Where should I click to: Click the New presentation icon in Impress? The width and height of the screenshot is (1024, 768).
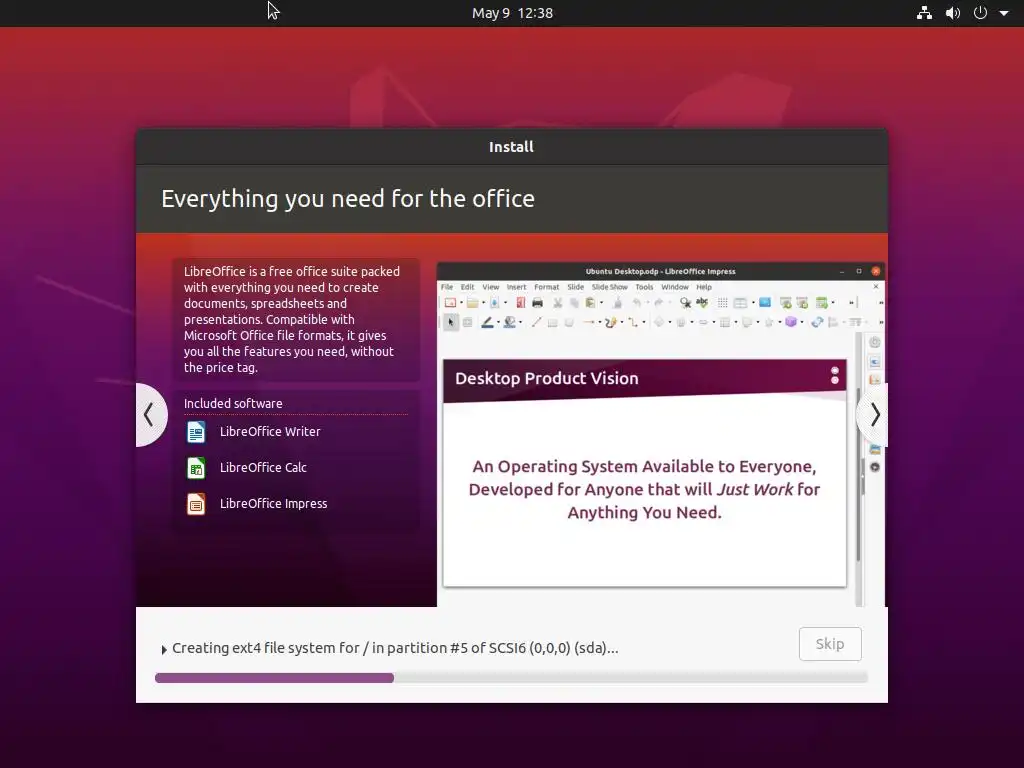pos(450,302)
